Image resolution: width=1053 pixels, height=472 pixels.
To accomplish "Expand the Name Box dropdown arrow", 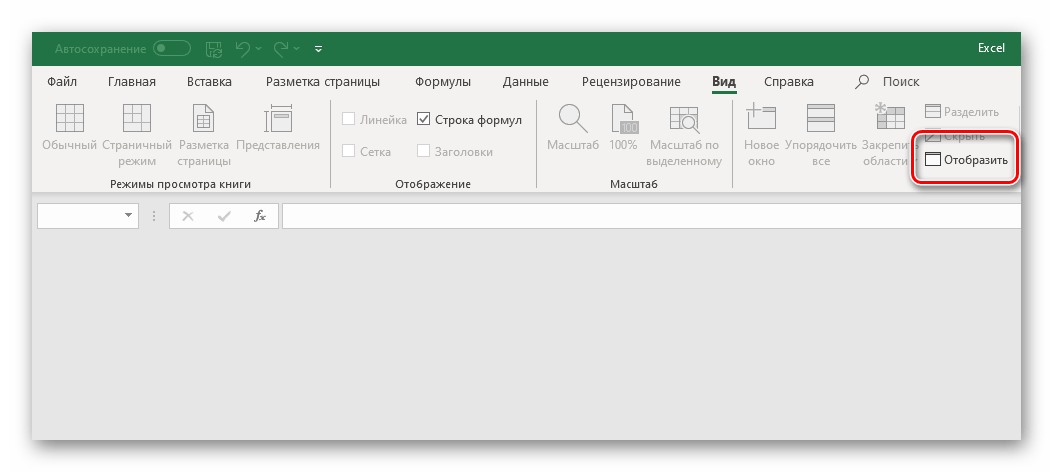I will (x=129, y=216).
